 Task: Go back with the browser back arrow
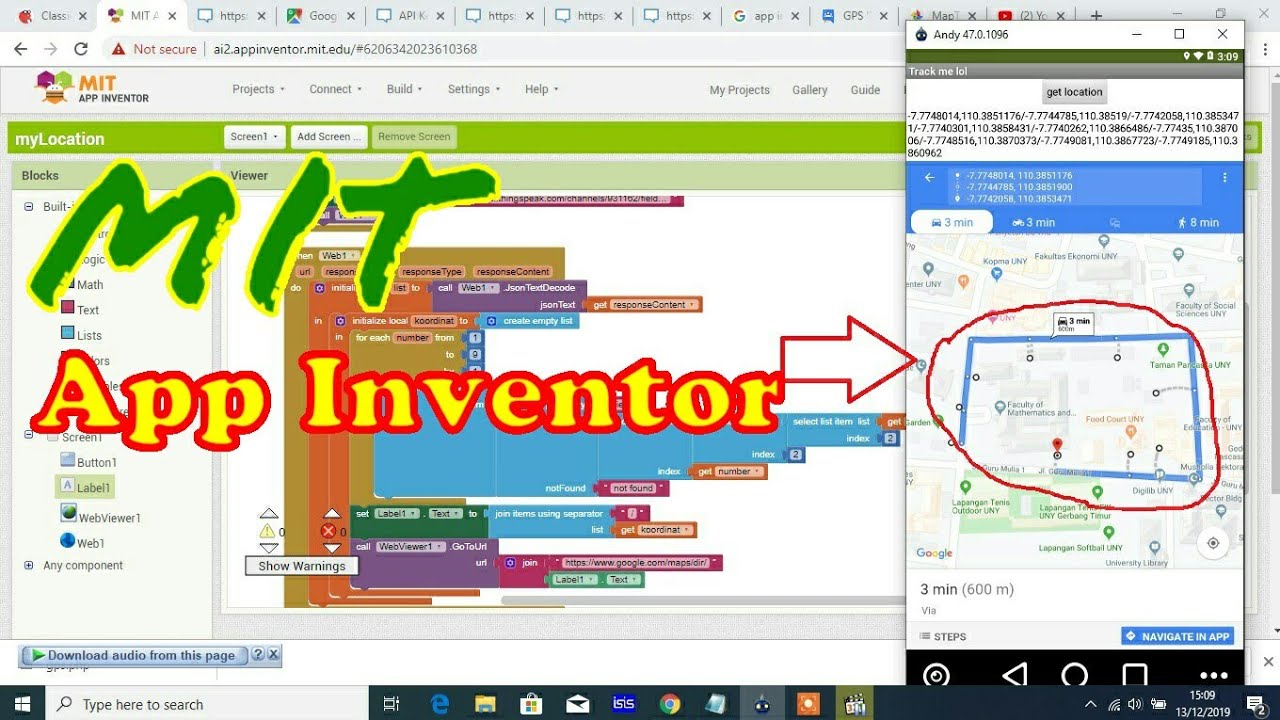(21, 49)
